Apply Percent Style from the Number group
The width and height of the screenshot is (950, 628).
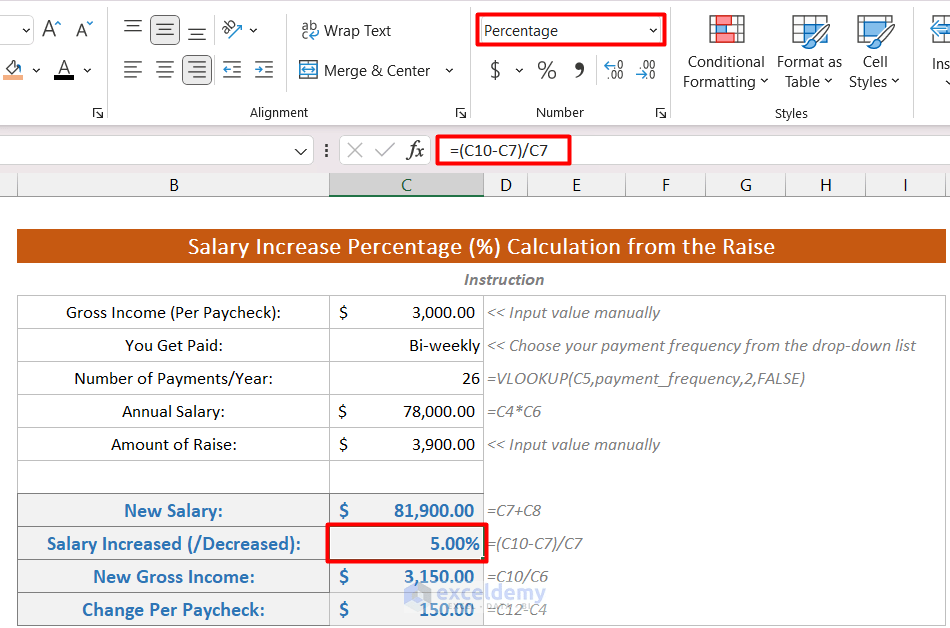click(x=545, y=70)
